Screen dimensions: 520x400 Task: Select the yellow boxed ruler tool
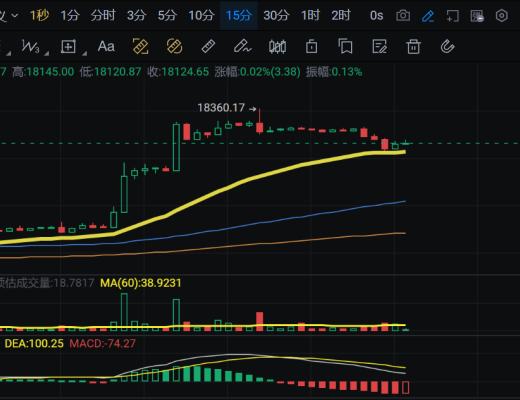(x=140, y=46)
